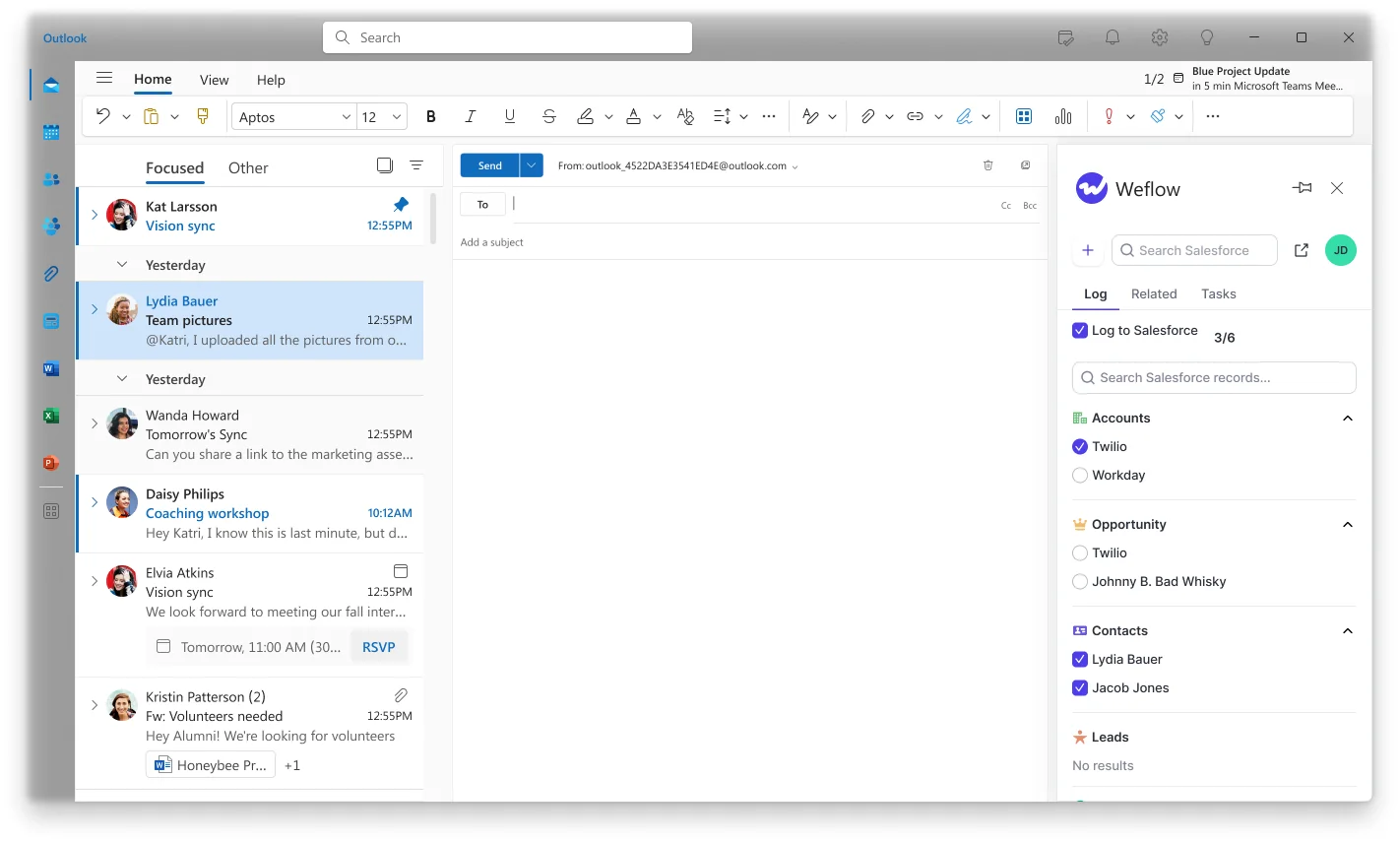The width and height of the screenshot is (1400, 843).
Task: Open the View ribbon tab
Action: (x=214, y=80)
